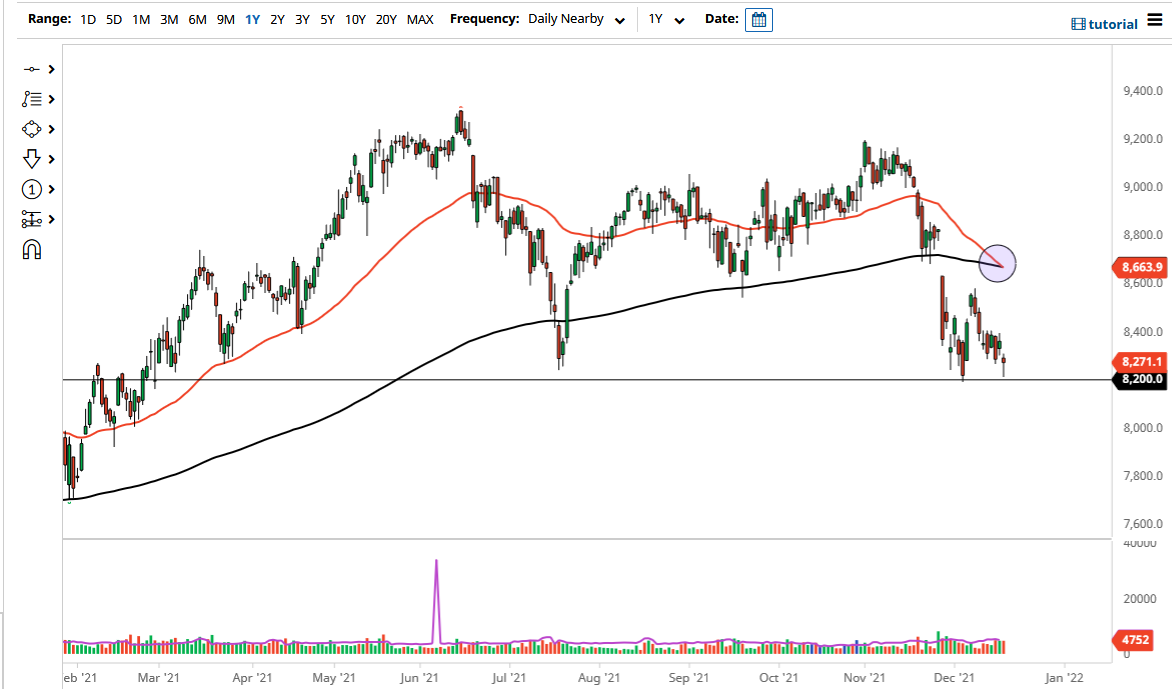The image size is (1175, 689).
Task: Set range to 6M
Action: tap(197, 19)
